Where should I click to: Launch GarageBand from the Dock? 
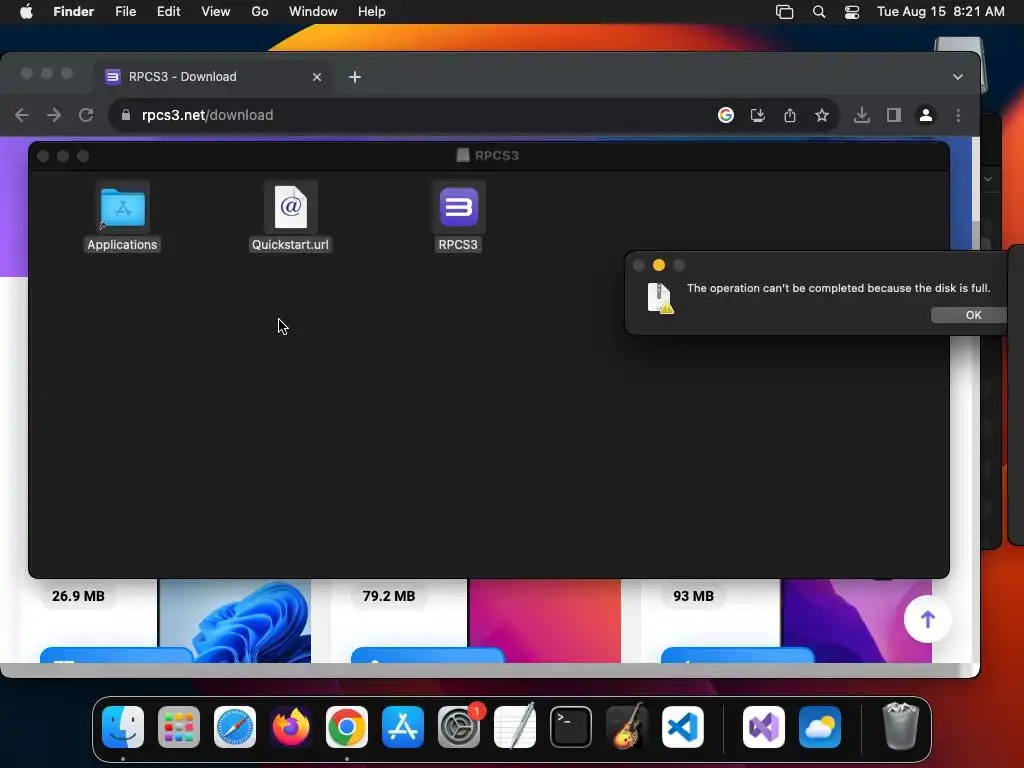click(627, 727)
